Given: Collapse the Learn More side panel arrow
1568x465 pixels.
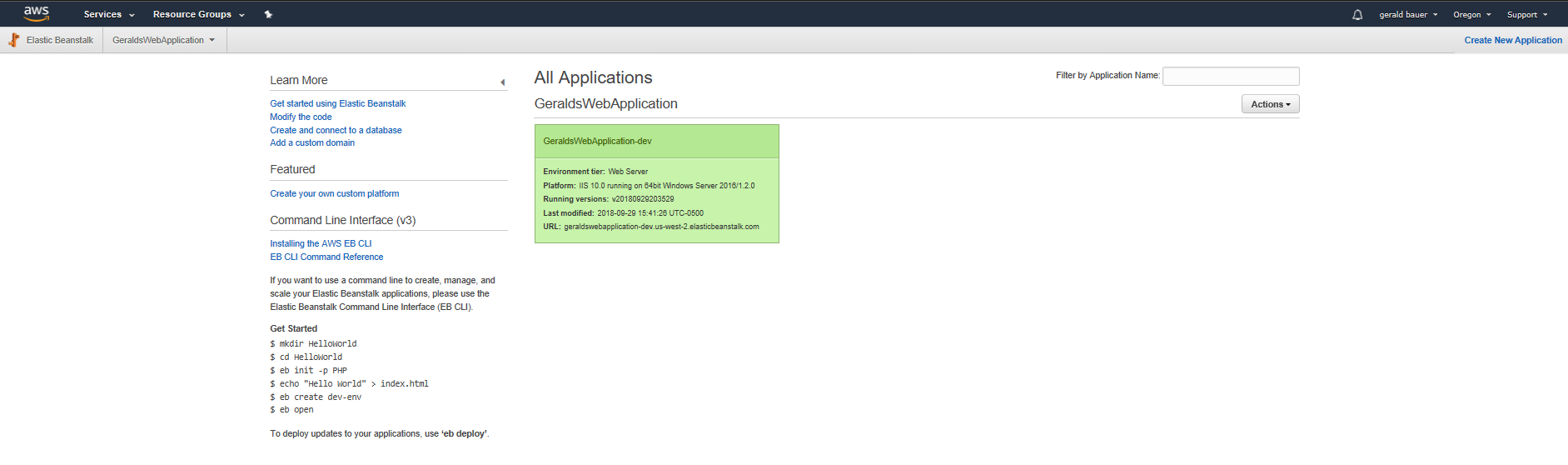Looking at the screenshot, I should [502, 82].
